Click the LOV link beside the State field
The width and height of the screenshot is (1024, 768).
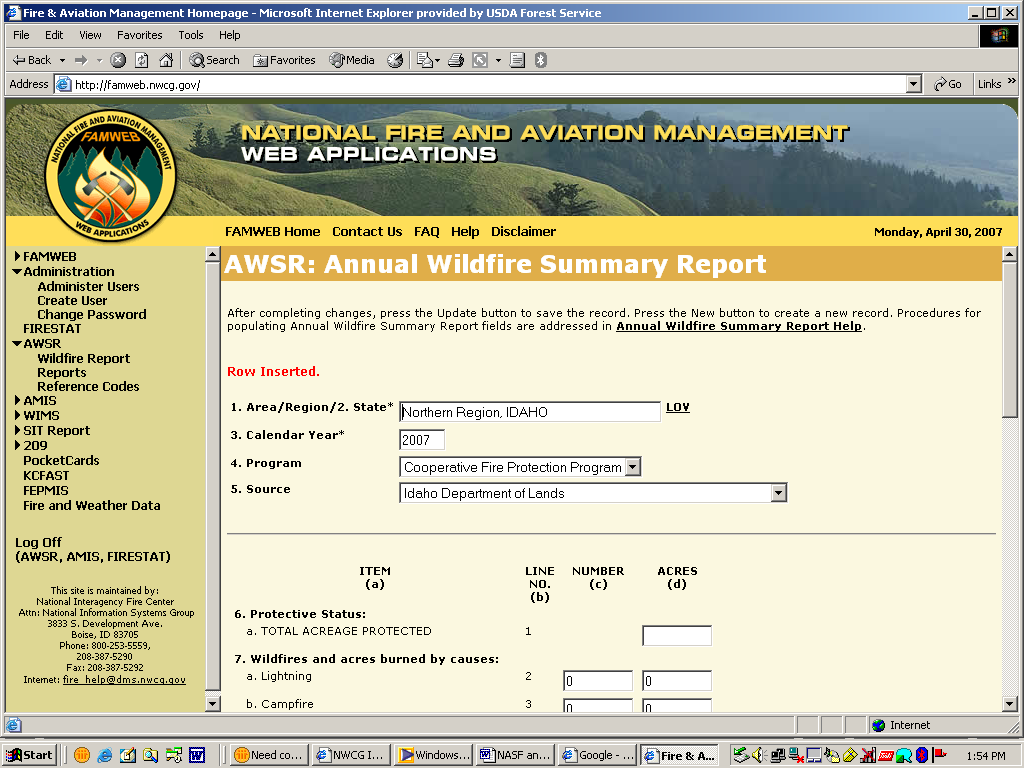coord(677,407)
